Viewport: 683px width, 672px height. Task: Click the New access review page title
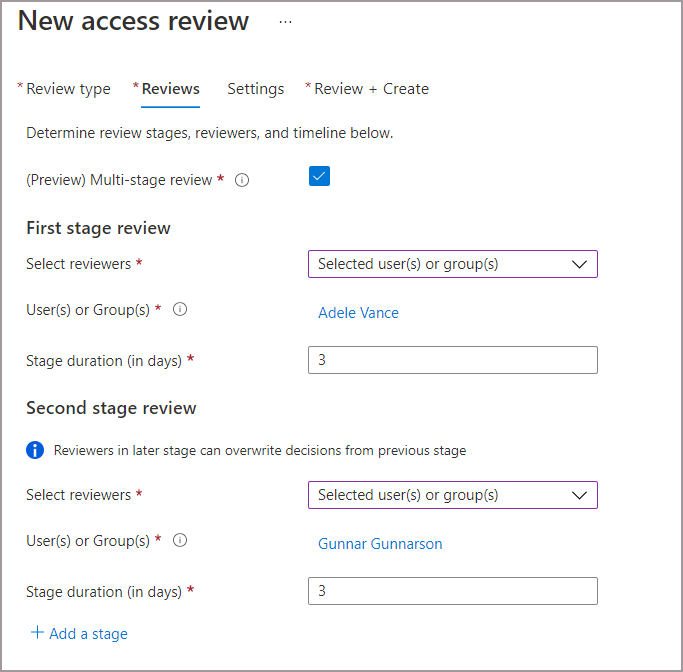pyautogui.click(x=133, y=21)
